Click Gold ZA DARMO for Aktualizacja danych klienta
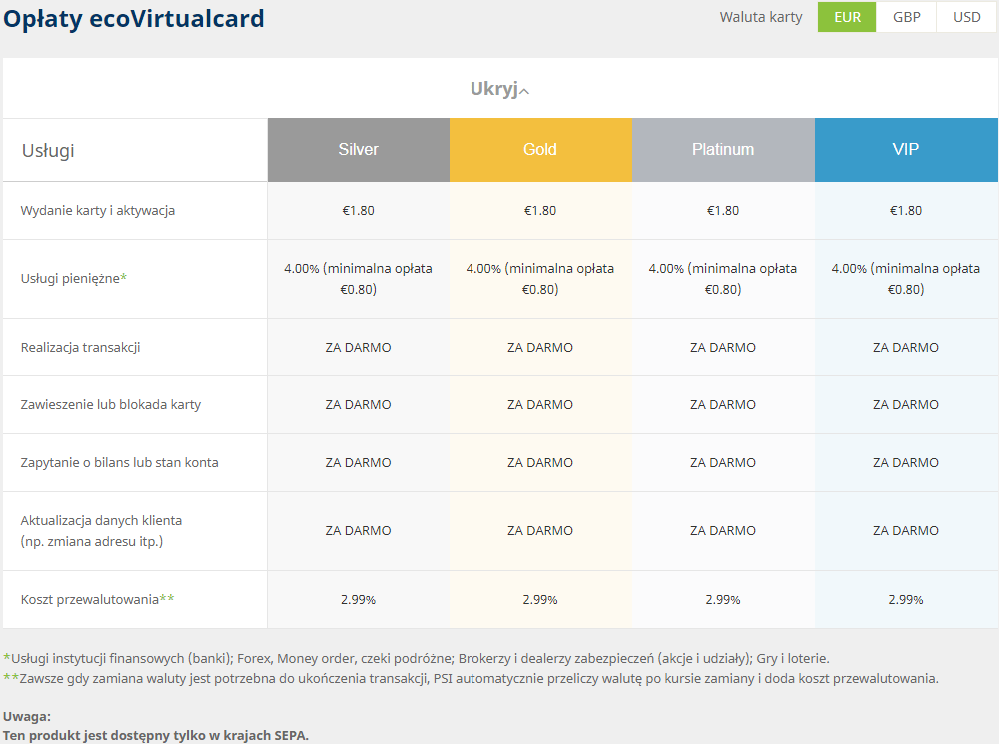The image size is (999, 744). [540, 531]
